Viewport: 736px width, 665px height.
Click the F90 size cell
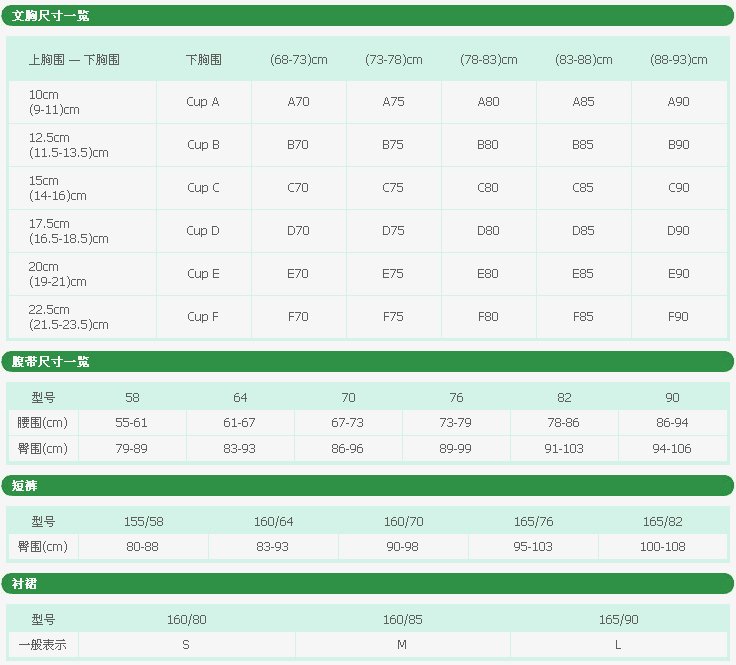pos(678,317)
